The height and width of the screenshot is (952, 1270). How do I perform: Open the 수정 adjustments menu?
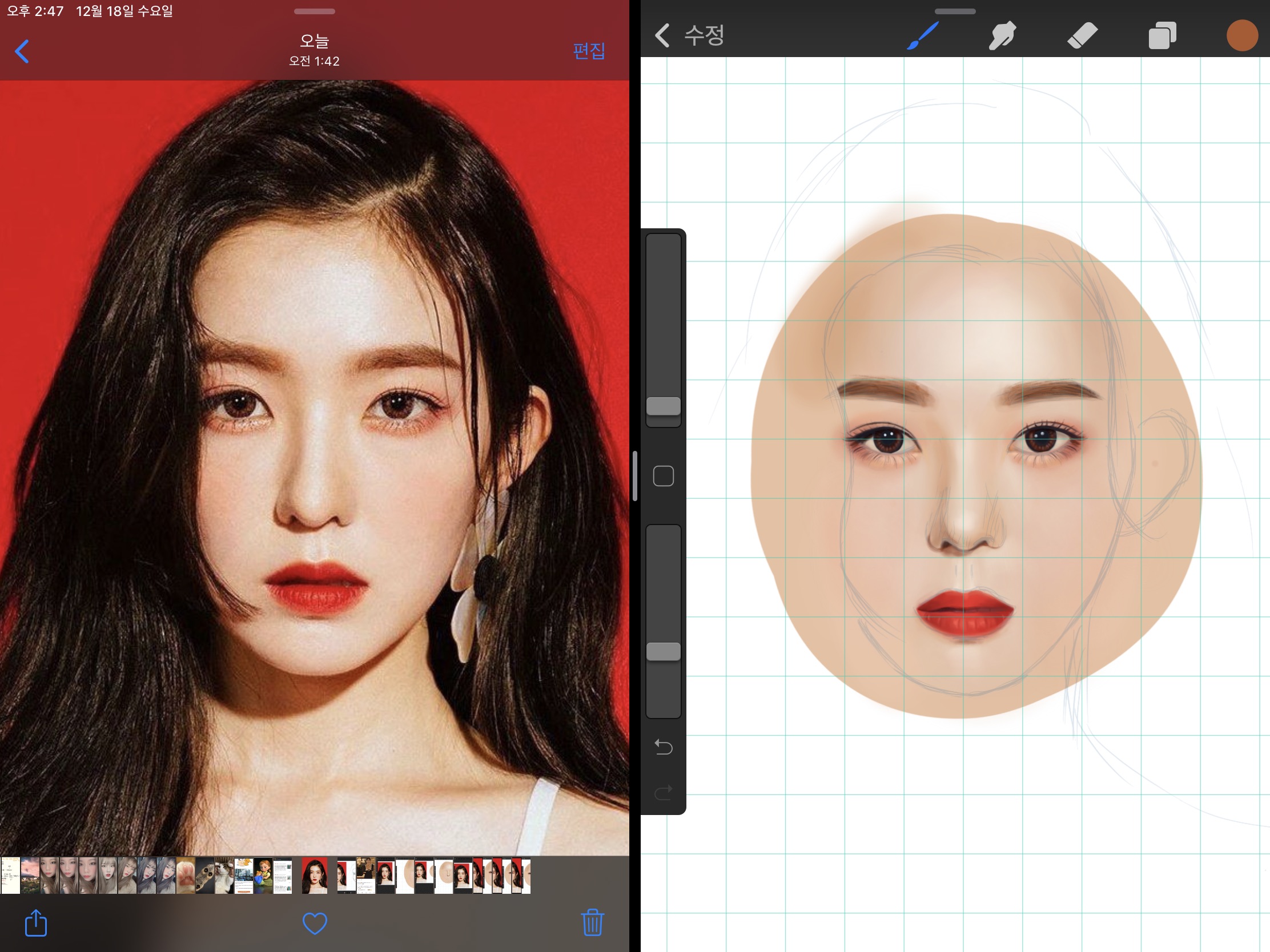[x=705, y=35]
